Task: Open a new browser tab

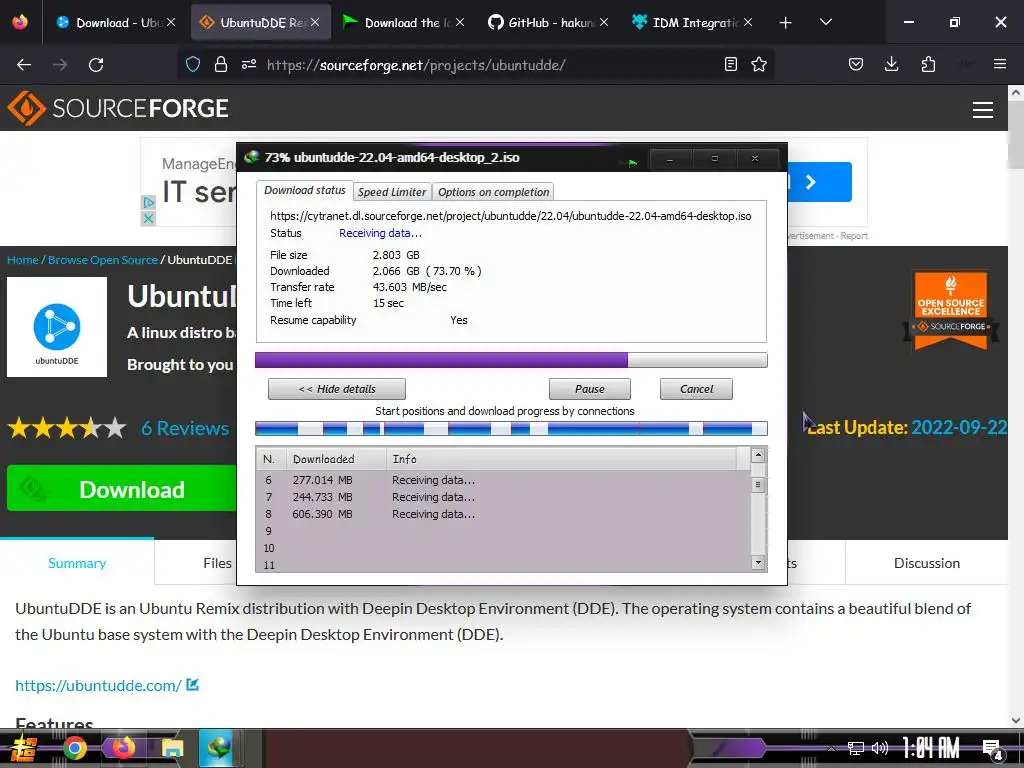Action: click(x=786, y=23)
